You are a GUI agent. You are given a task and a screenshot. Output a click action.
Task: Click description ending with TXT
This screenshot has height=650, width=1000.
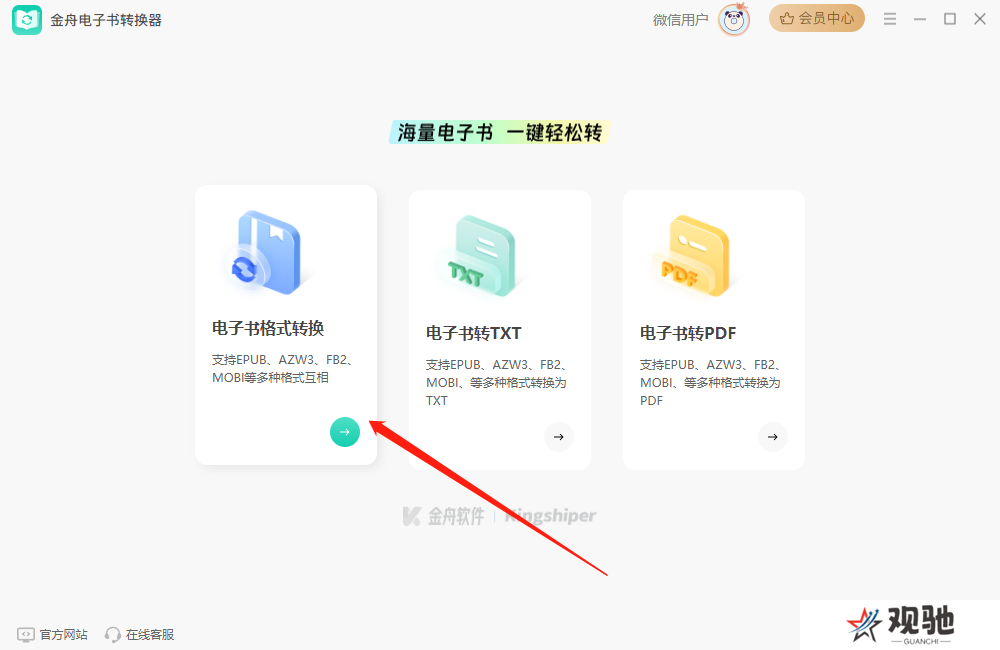click(x=496, y=383)
